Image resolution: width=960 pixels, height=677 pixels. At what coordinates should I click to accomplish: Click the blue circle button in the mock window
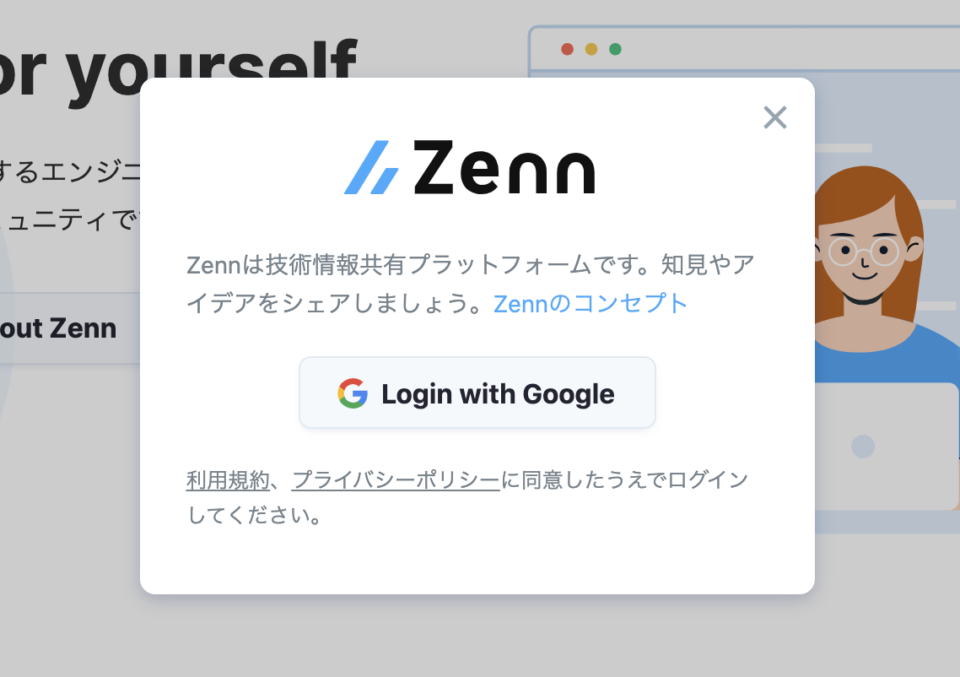(862, 446)
